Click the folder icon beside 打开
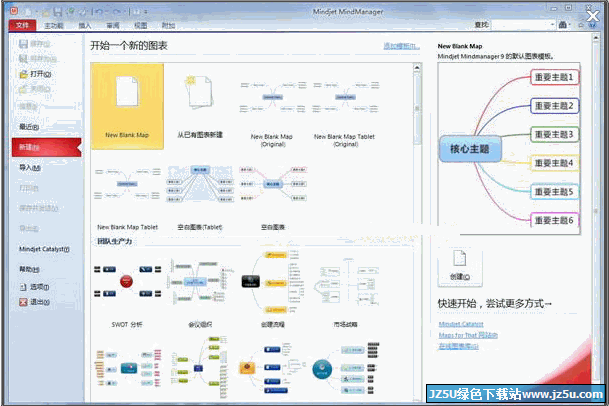 pyautogui.click(x=23, y=74)
